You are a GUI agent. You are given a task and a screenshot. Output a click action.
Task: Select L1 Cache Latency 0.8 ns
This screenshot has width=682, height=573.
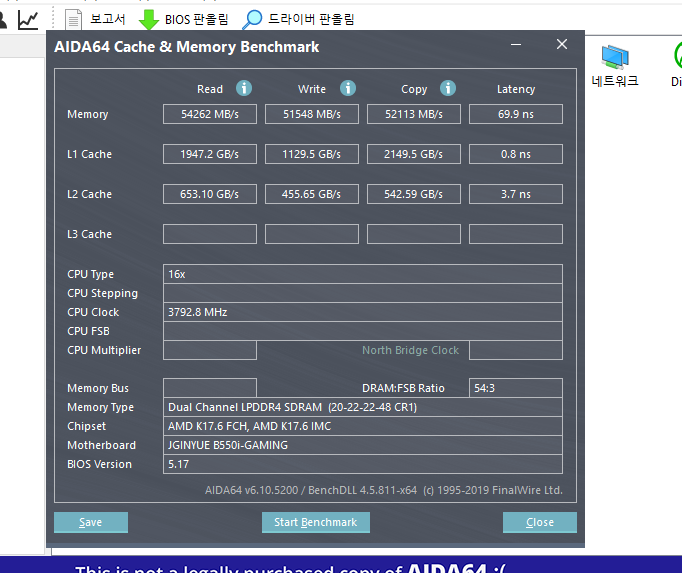click(516, 154)
